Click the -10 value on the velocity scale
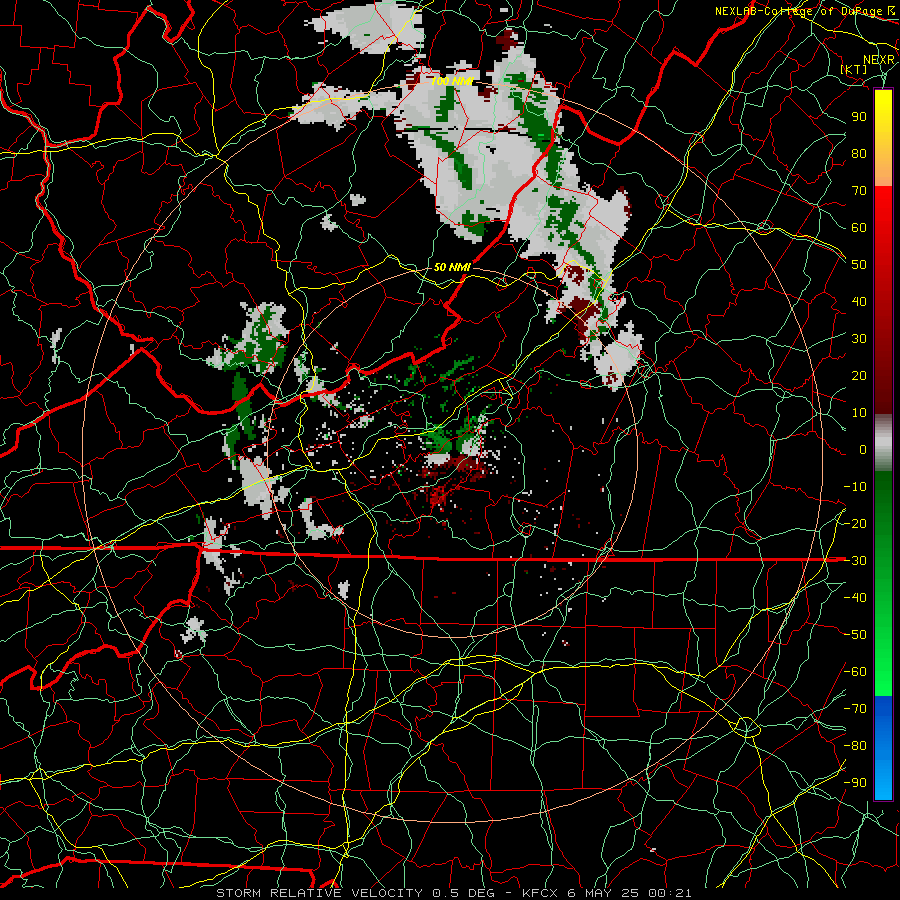 (x=855, y=487)
